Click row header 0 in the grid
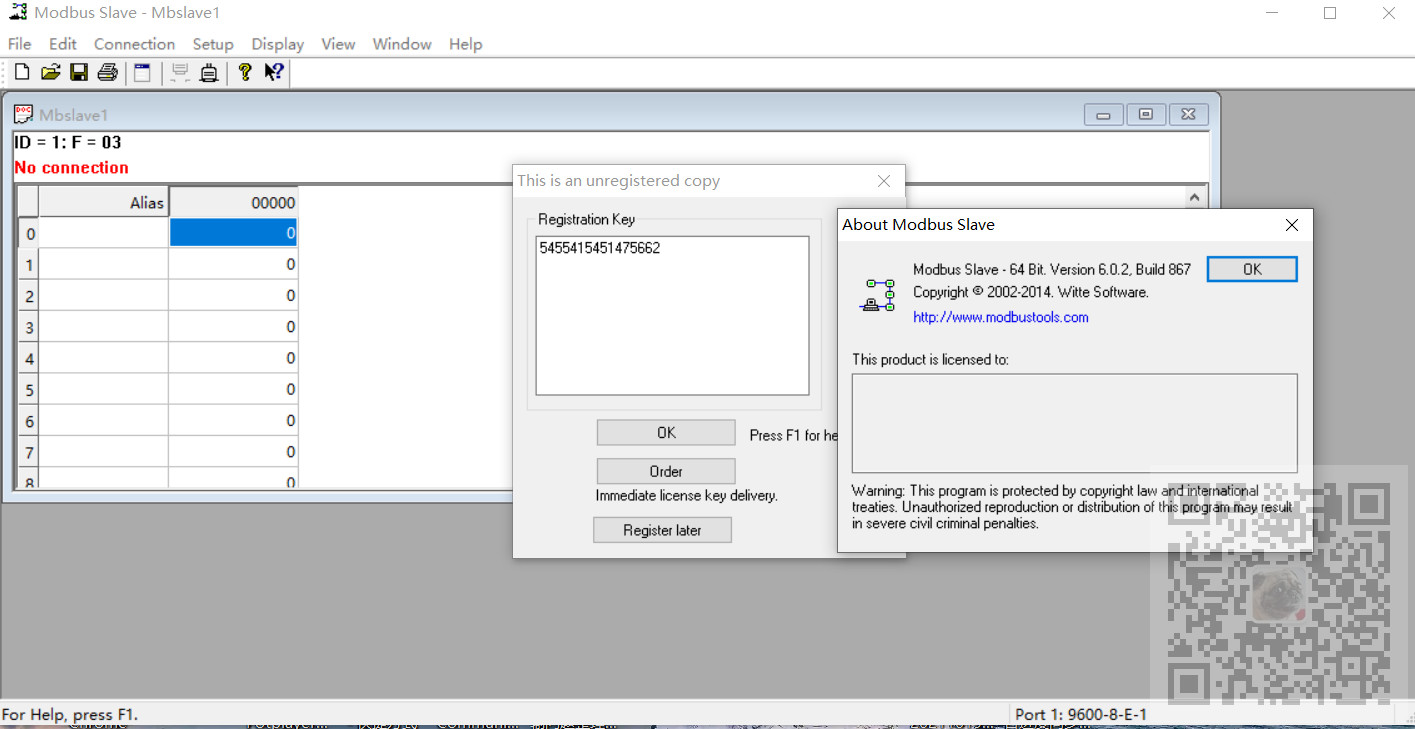This screenshot has width=1415, height=729. tap(29, 233)
